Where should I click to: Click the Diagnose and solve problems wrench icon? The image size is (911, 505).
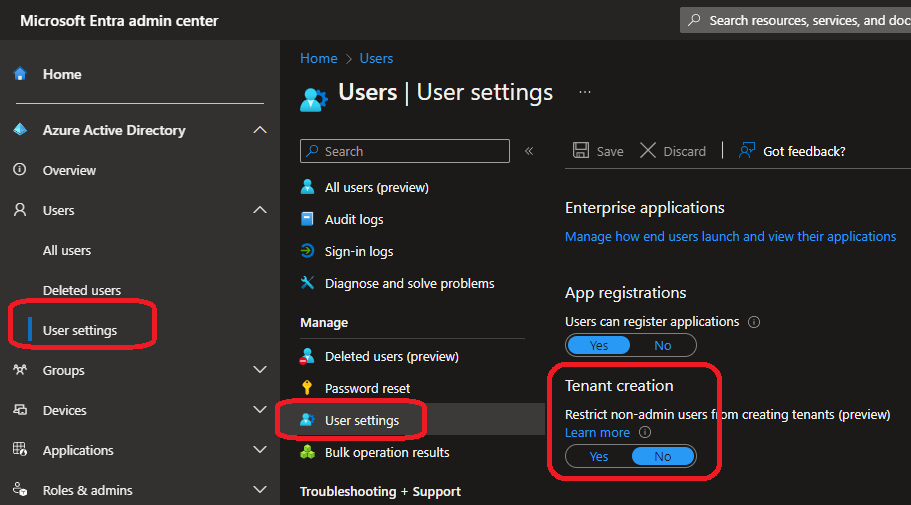coord(308,283)
